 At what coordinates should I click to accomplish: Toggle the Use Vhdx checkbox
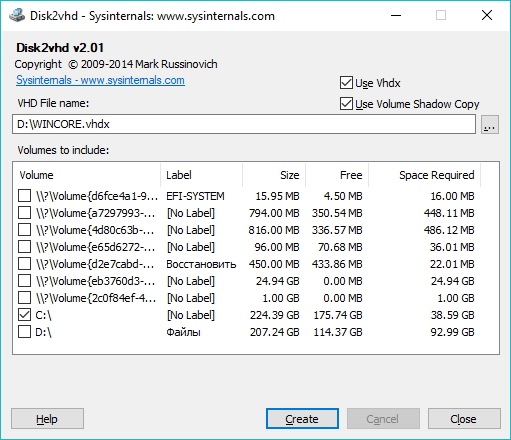click(346, 83)
